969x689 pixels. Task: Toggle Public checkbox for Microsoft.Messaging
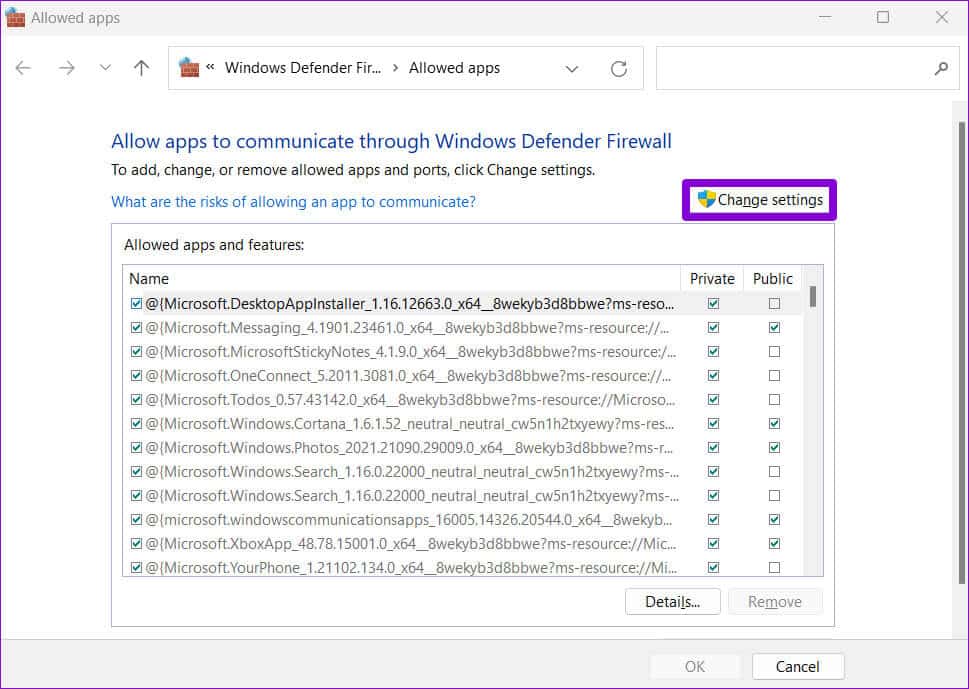(774, 328)
